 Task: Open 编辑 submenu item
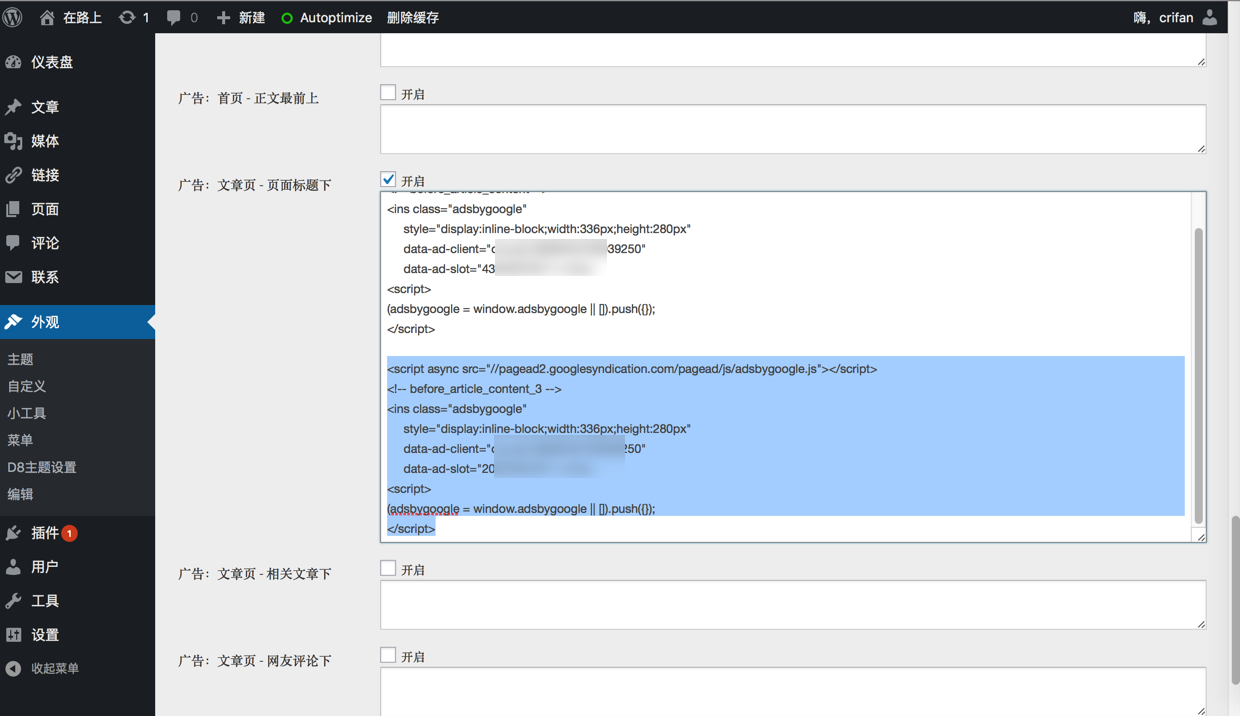[20, 494]
